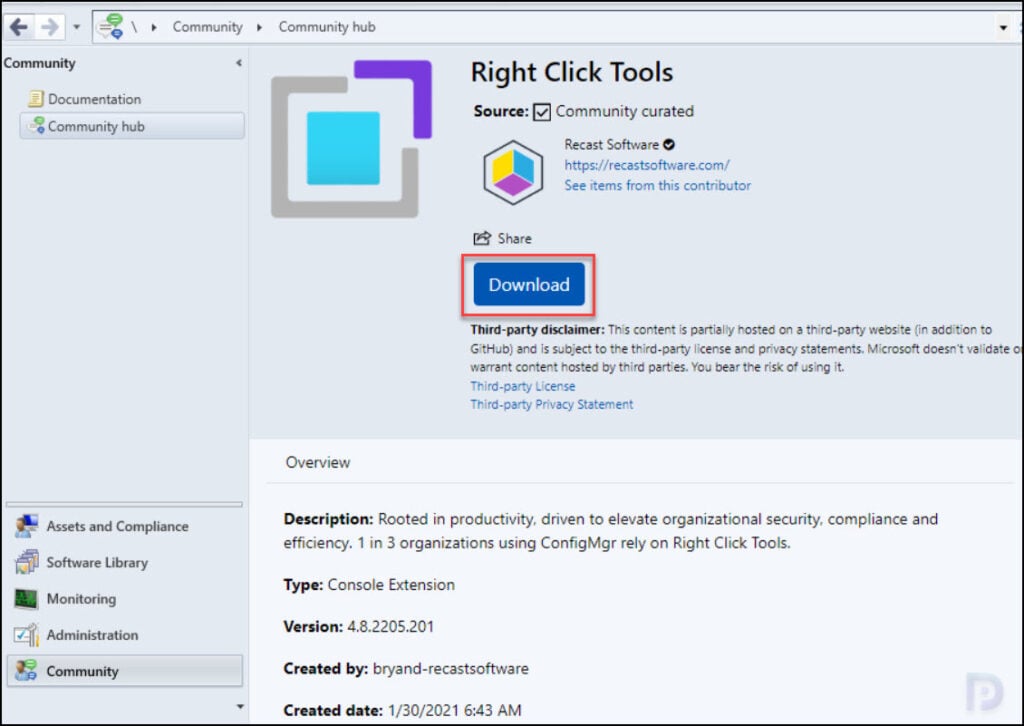Click the Type: Console Extension text

coord(369,585)
